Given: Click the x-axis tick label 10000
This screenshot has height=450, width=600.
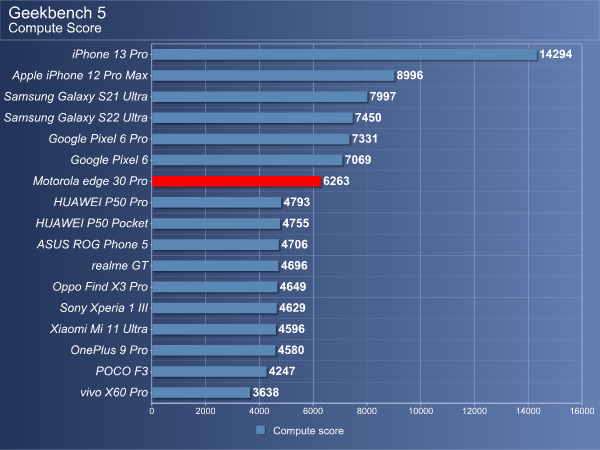Looking at the screenshot, I should (421, 411).
